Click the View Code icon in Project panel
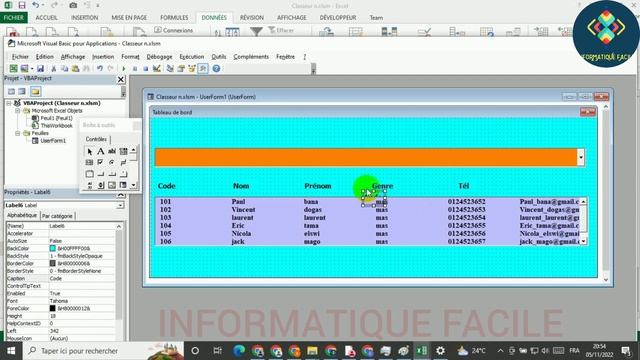 point(11,91)
